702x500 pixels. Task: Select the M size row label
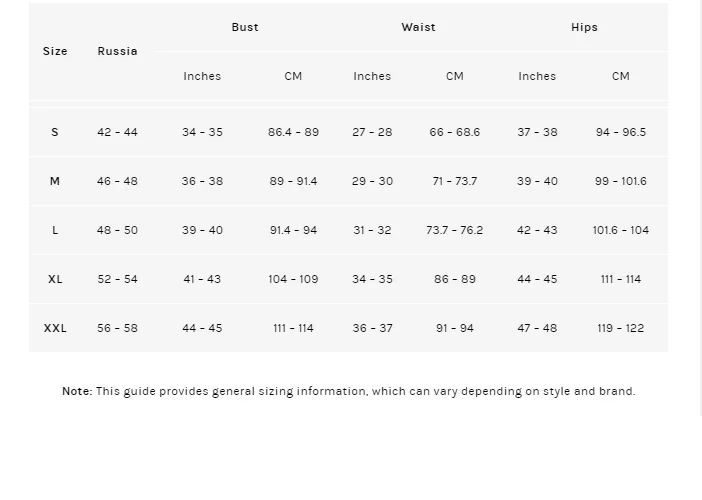(55, 181)
